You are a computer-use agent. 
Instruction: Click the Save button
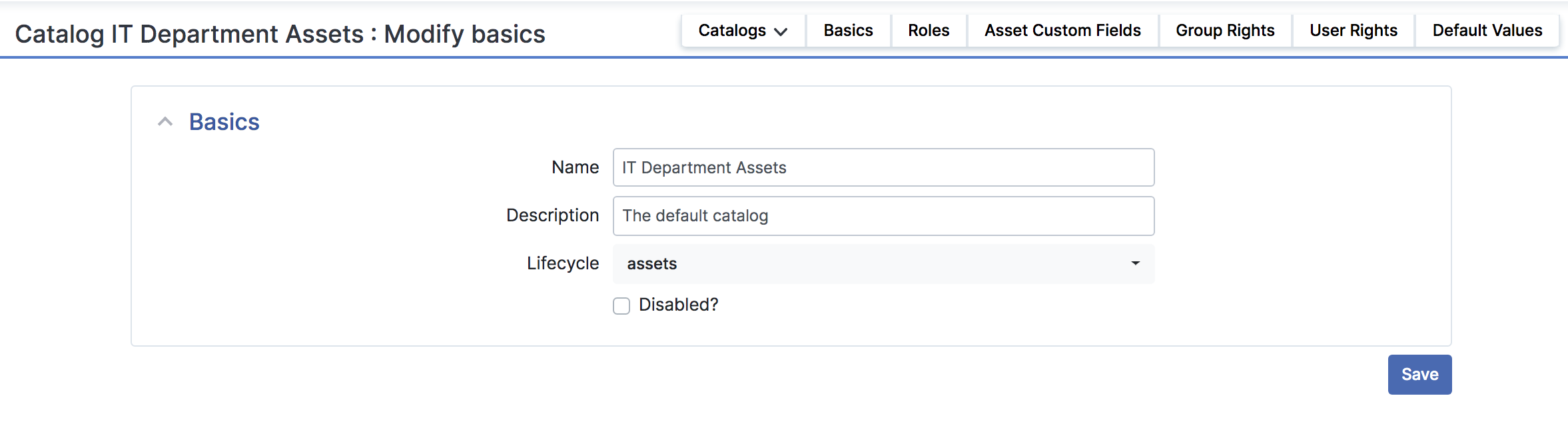click(1419, 375)
